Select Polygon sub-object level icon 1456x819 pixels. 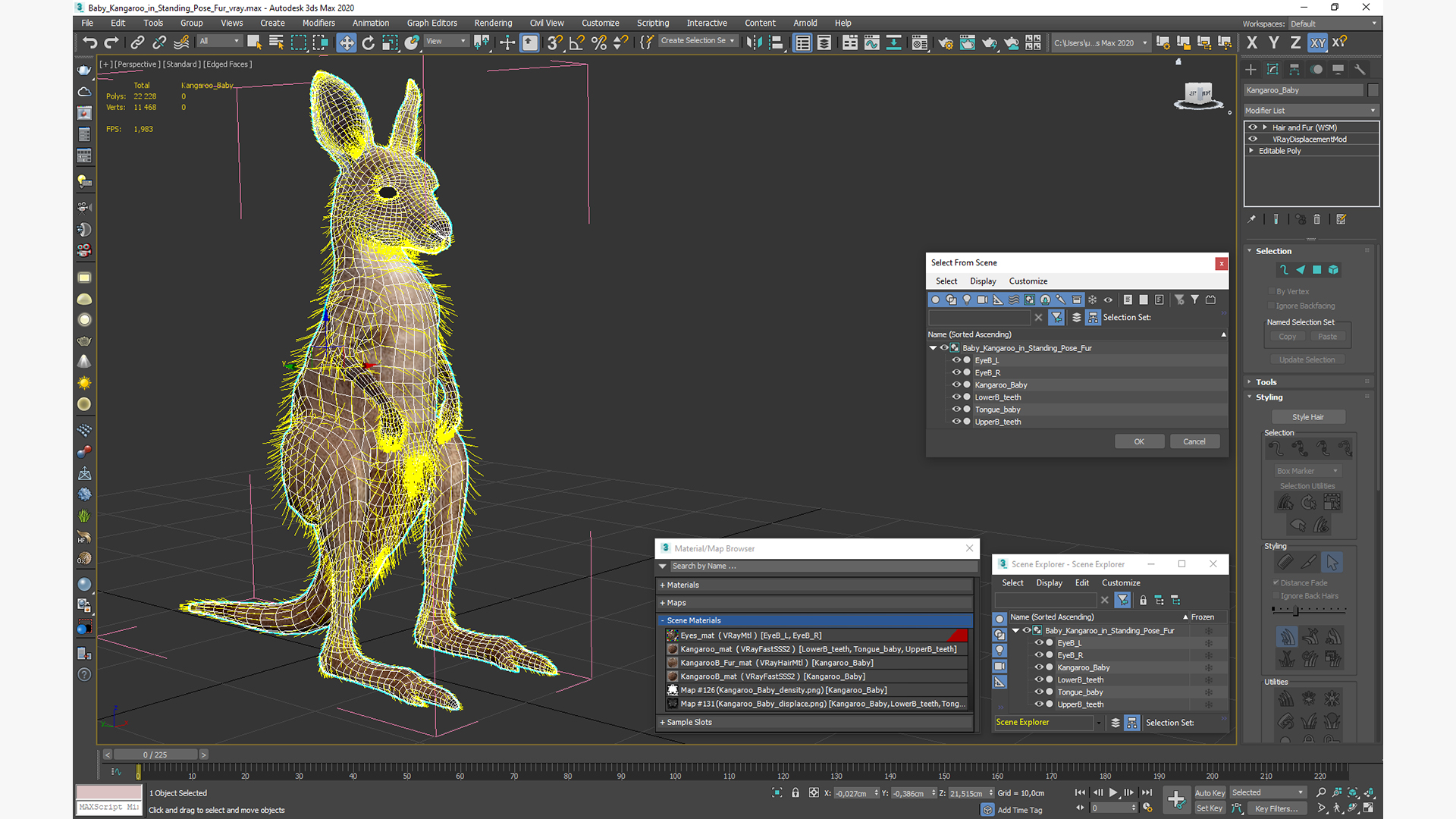1317,270
